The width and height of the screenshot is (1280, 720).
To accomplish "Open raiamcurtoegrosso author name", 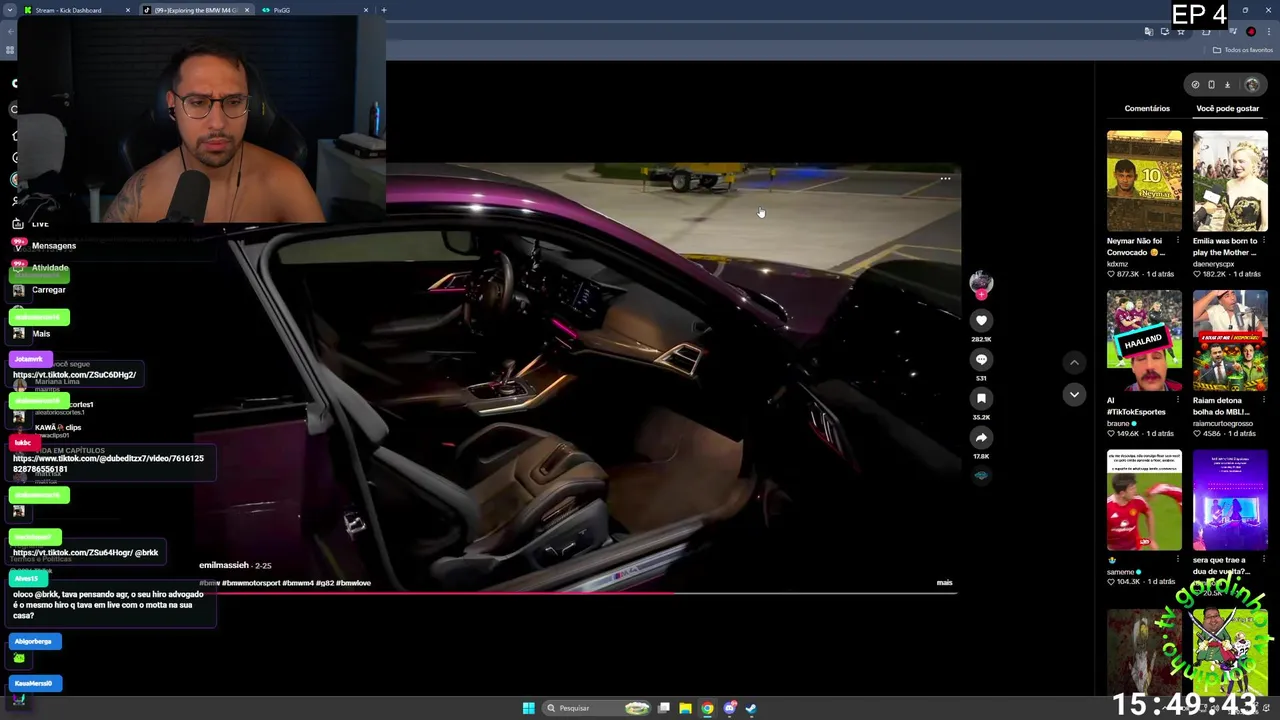I will 1223,423.
